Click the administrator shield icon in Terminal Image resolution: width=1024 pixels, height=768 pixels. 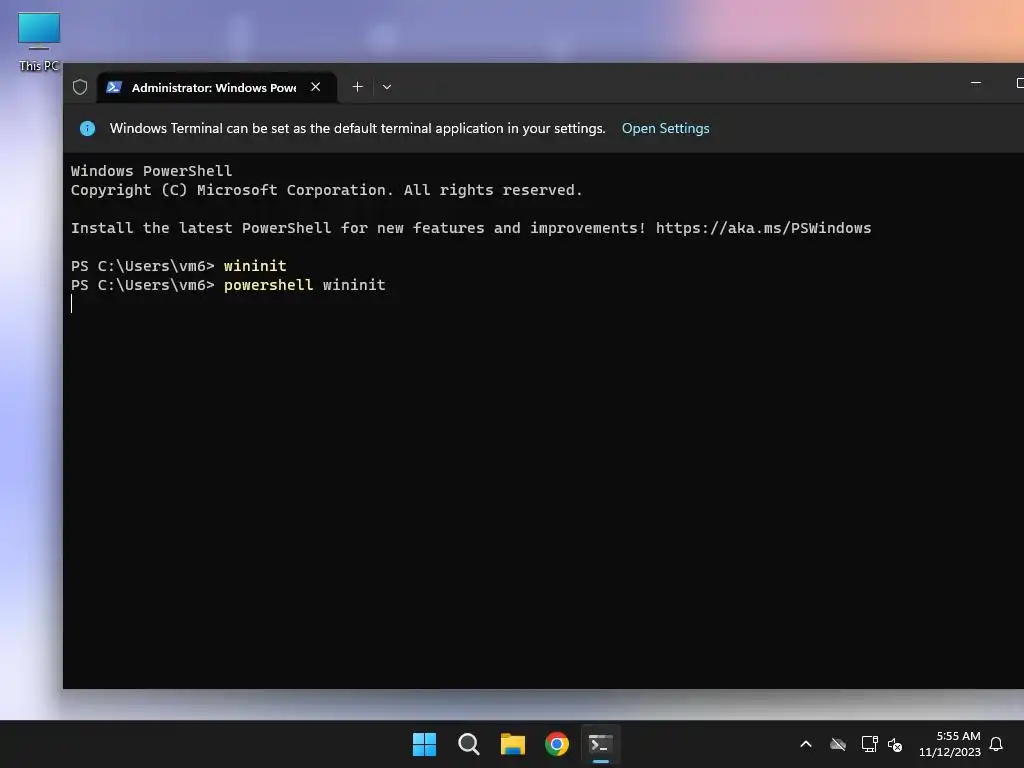click(x=80, y=87)
